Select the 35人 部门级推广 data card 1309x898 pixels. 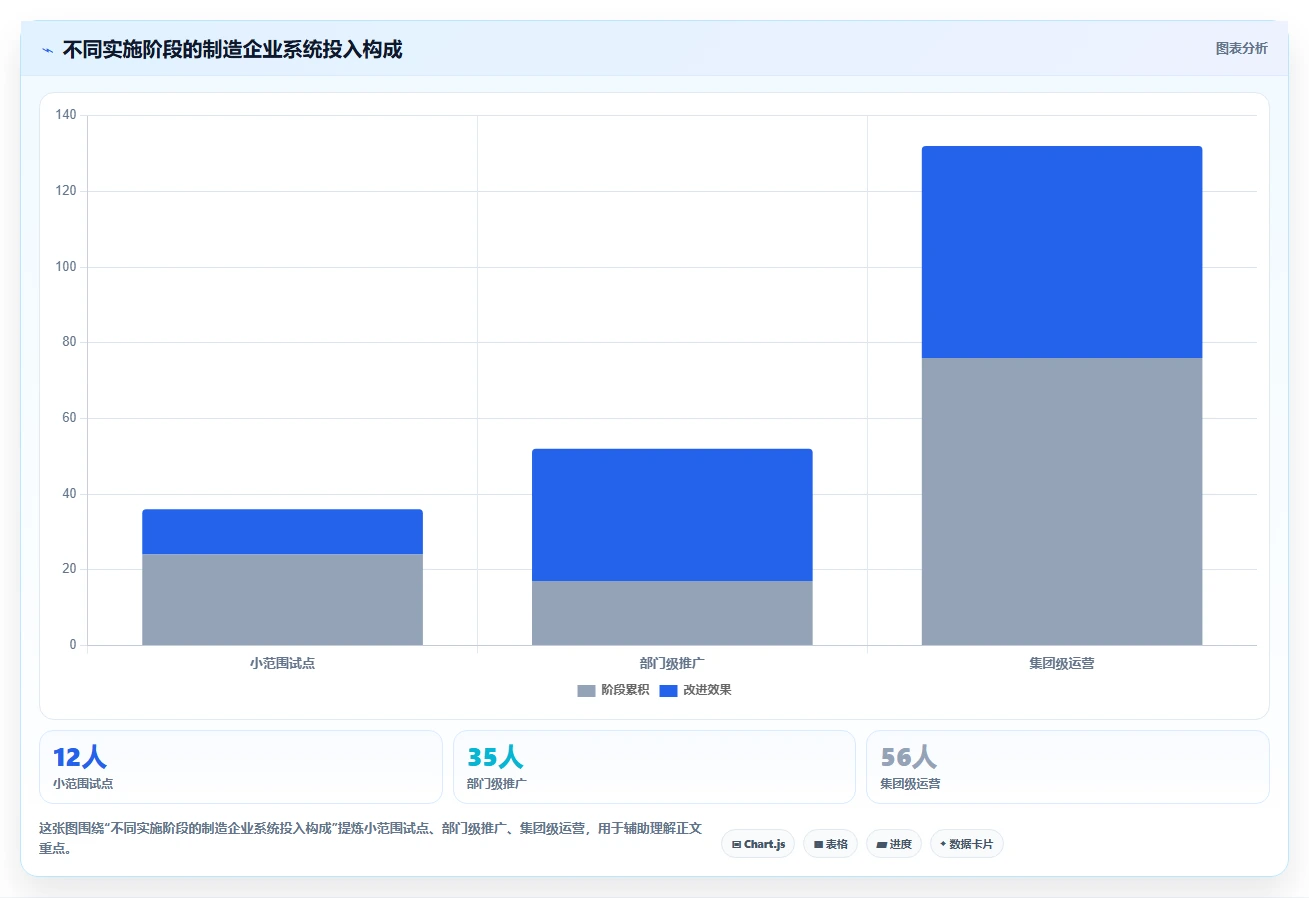(x=654, y=767)
